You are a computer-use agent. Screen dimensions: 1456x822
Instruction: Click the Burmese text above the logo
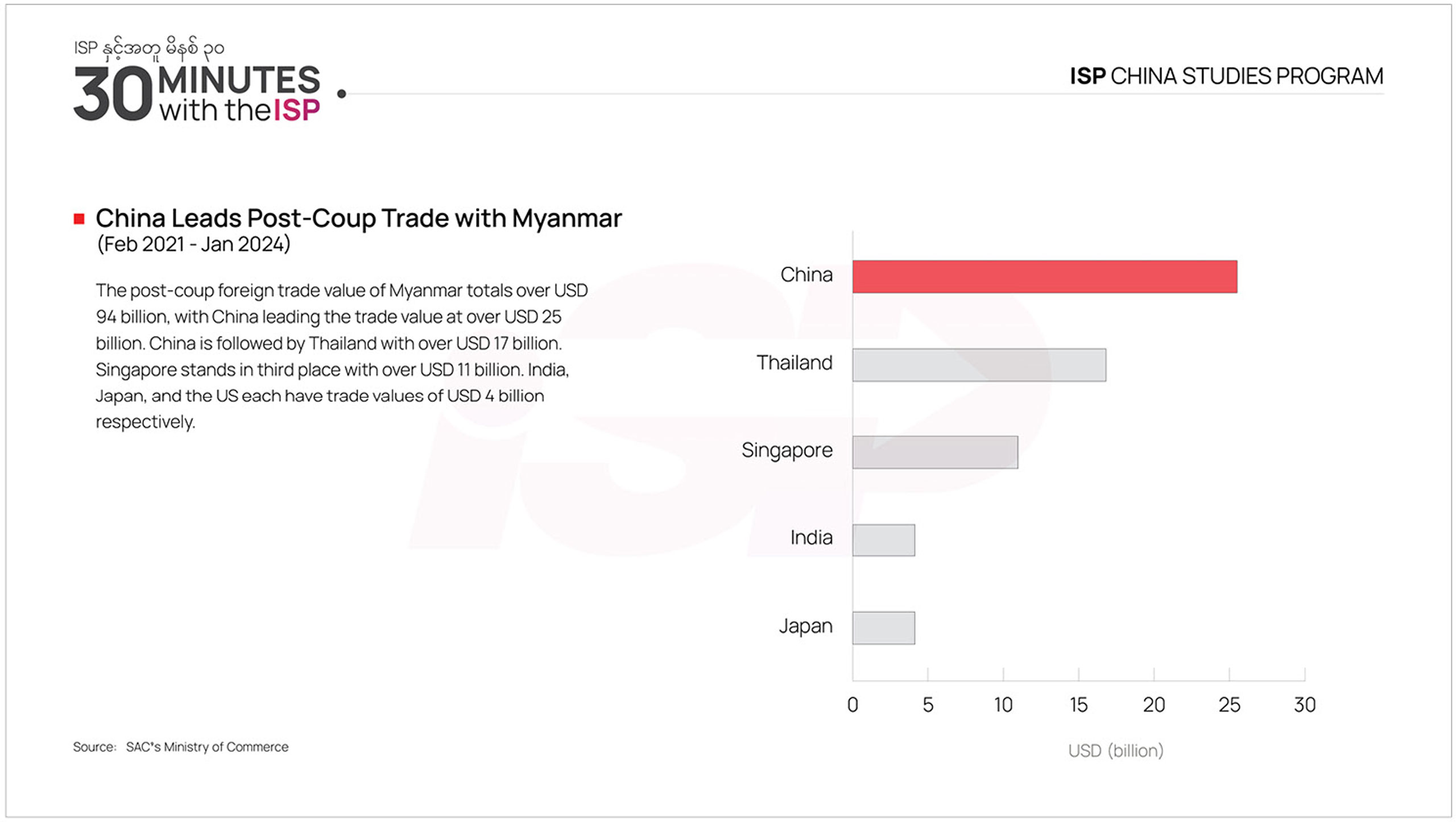pyautogui.click(x=149, y=49)
